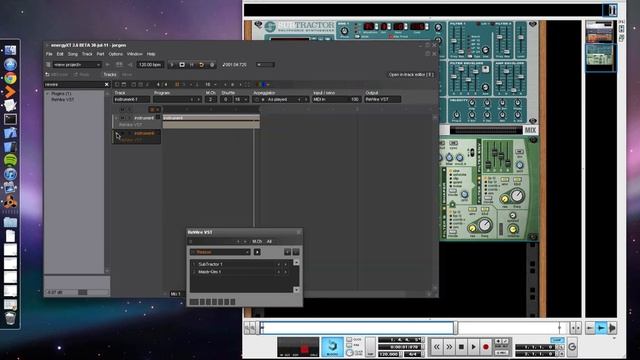This screenshot has width=640, height=360.
Task: Click the stop button in energyXT transport
Action: [x=182, y=64]
